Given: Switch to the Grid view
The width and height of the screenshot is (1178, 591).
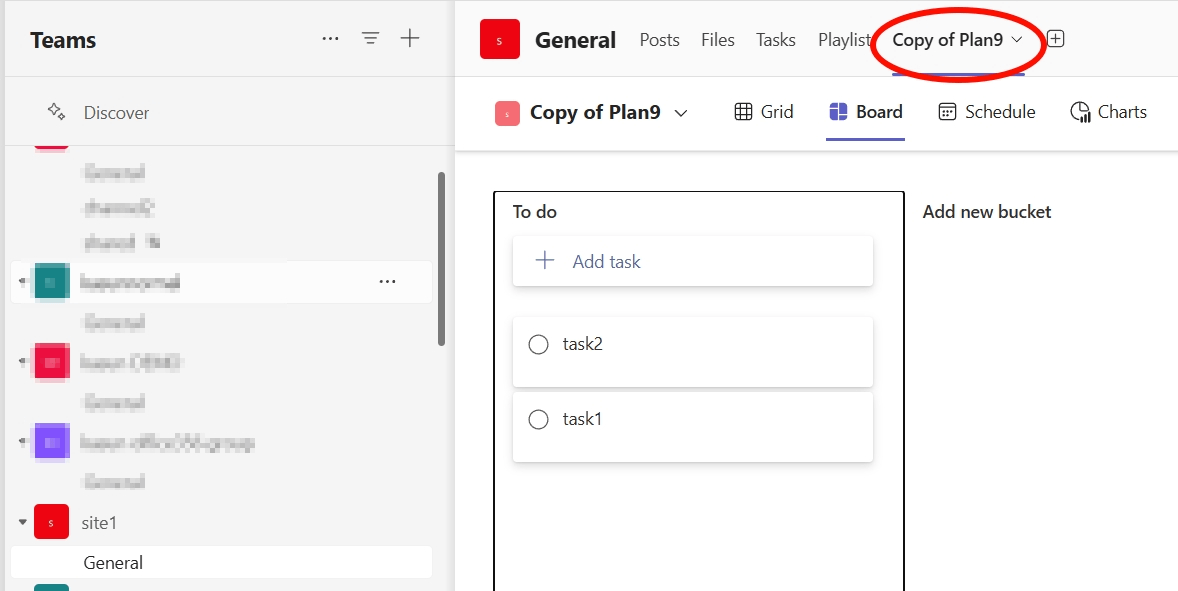Looking at the screenshot, I should 764,112.
